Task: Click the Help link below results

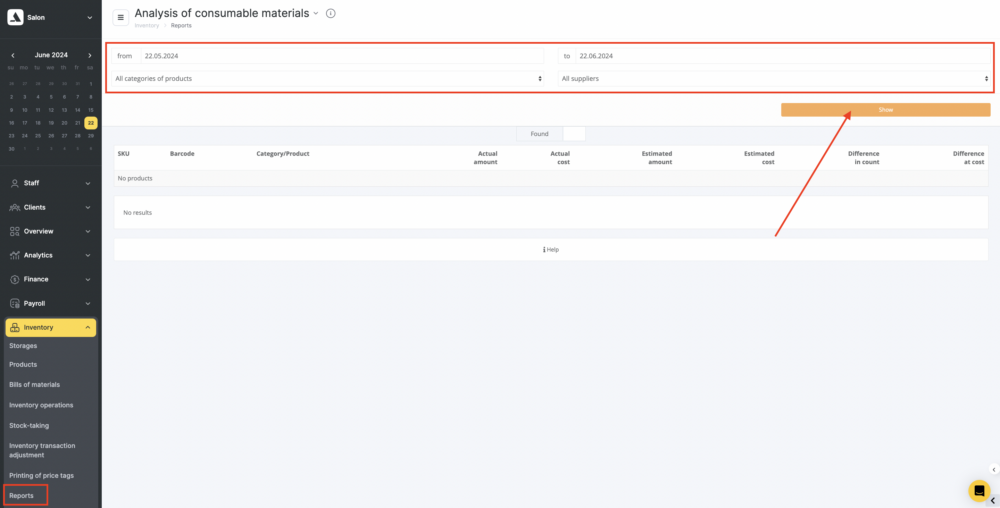Action: click(x=551, y=249)
